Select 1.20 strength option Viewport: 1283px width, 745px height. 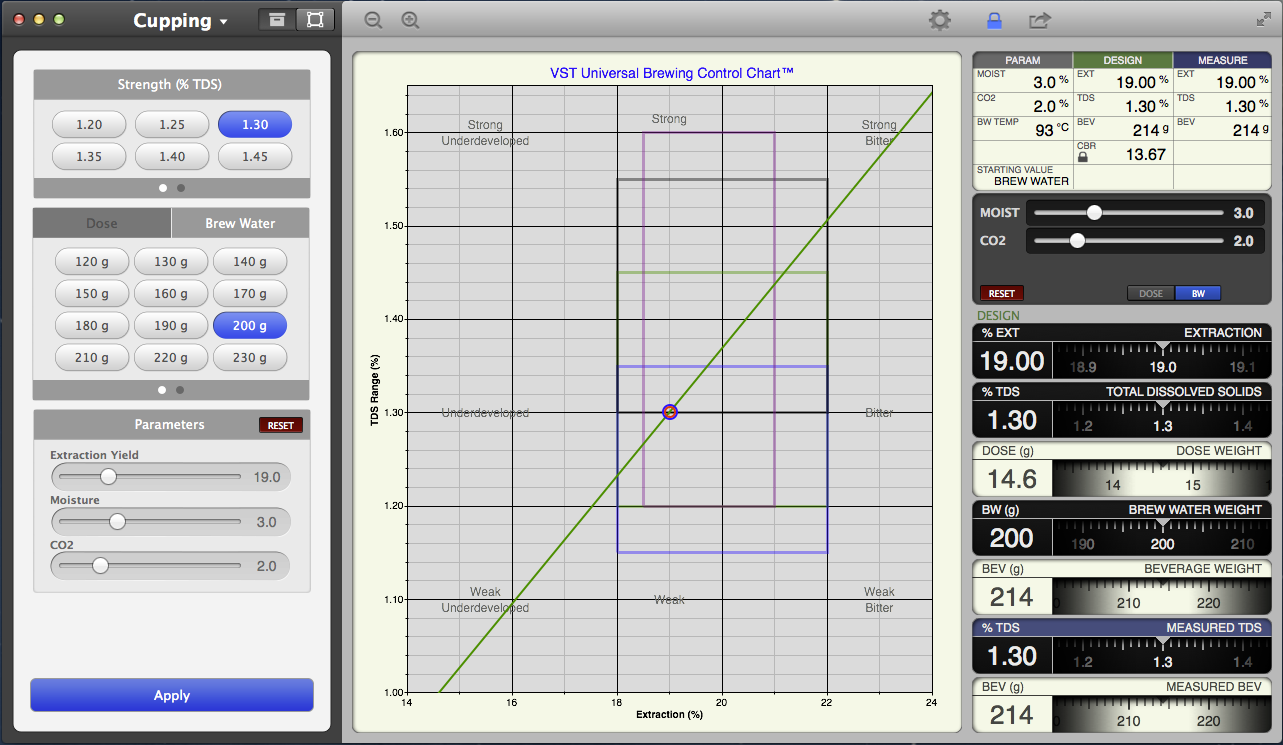[x=89, y=125]
